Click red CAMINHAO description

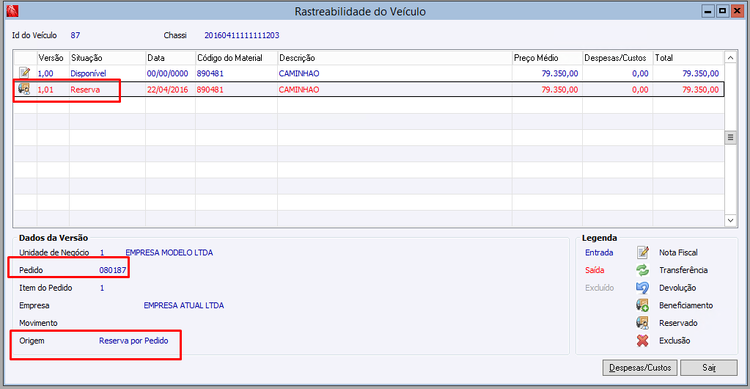pyautogui.click(x=299, y=89)
